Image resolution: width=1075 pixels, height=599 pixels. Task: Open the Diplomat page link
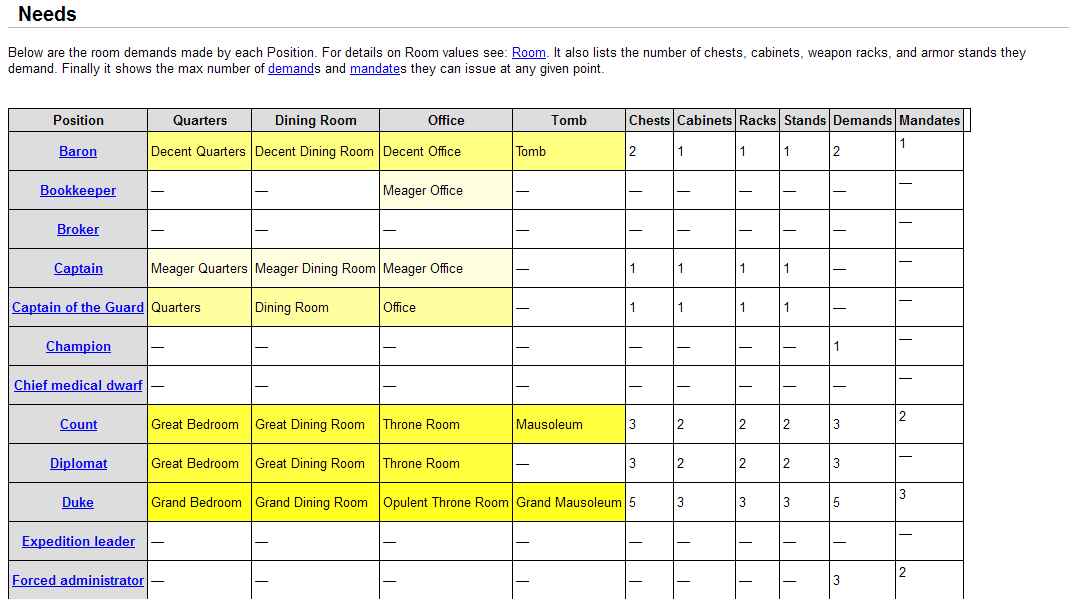[78, 463]
